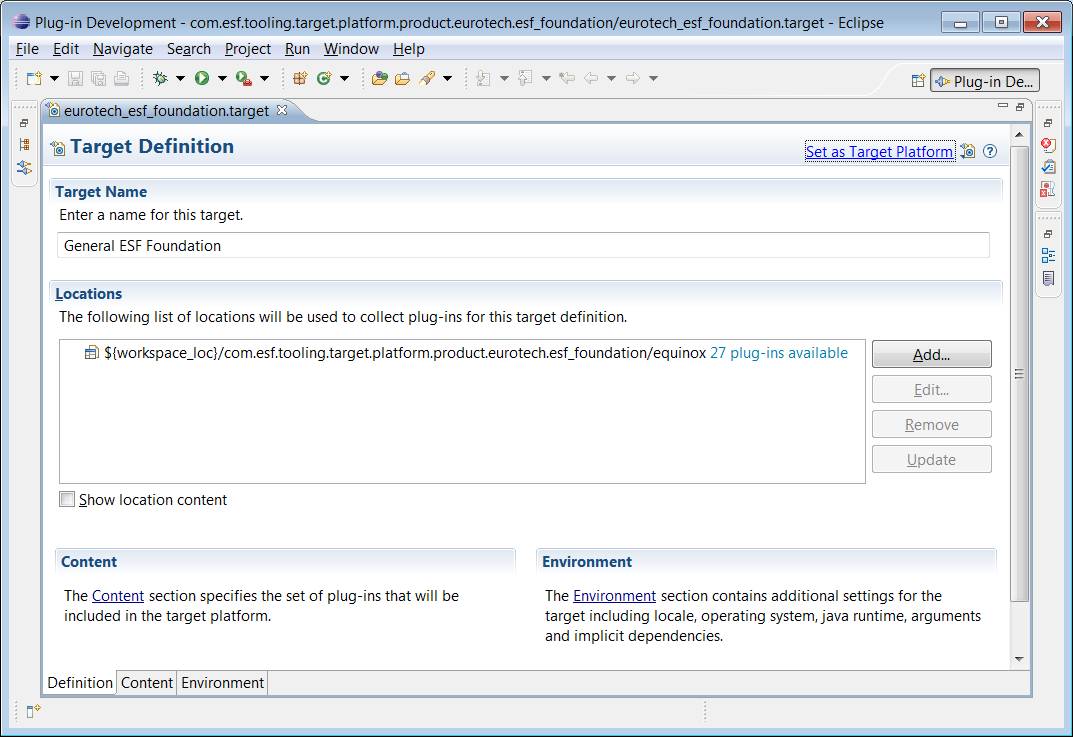The width and height of the screenshot is (1073, 737).
Task: Click the Print toolbar icon
Action: [122, 78]
